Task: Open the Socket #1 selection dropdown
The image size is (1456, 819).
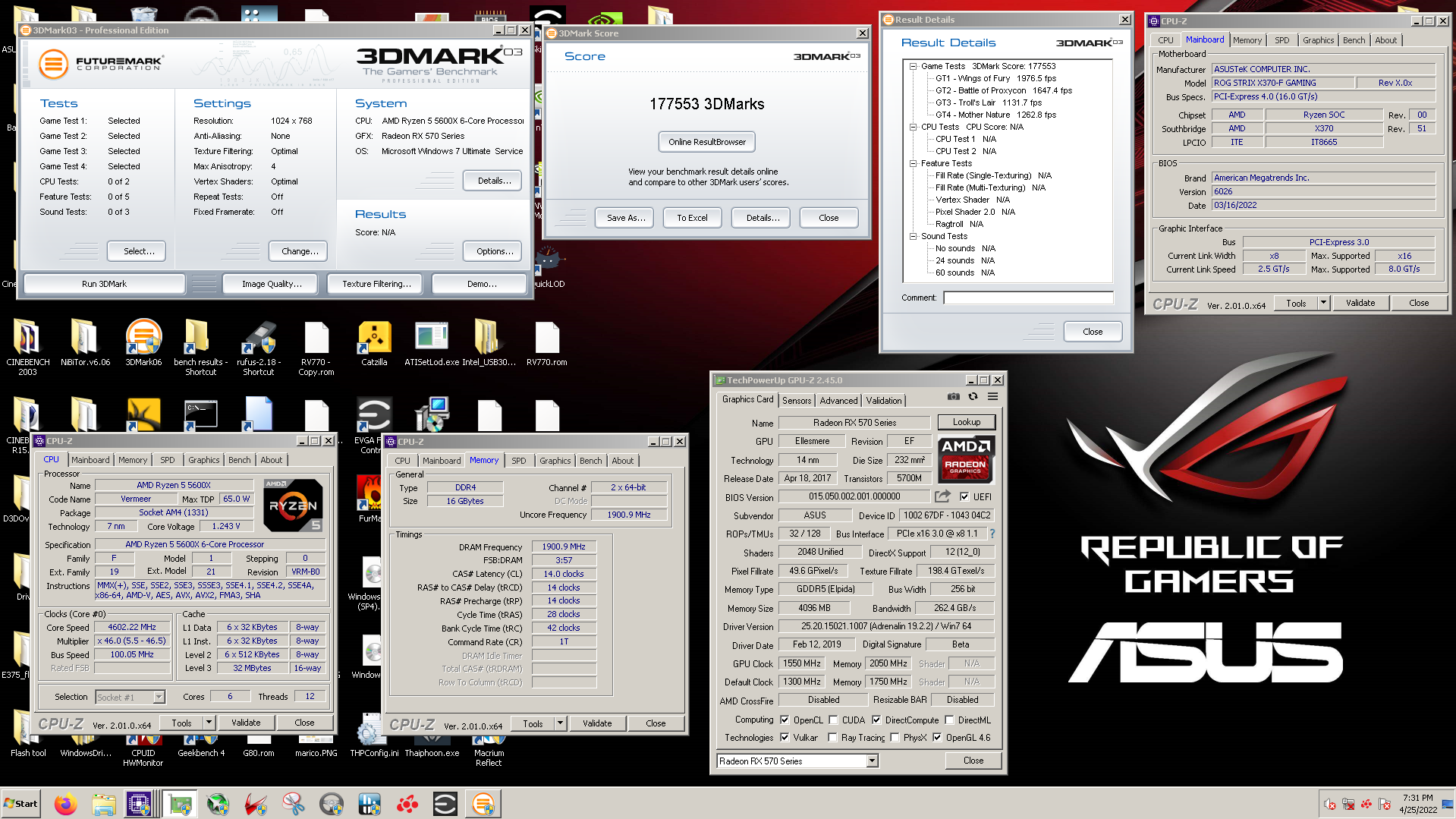Action: tap(159, 697)
